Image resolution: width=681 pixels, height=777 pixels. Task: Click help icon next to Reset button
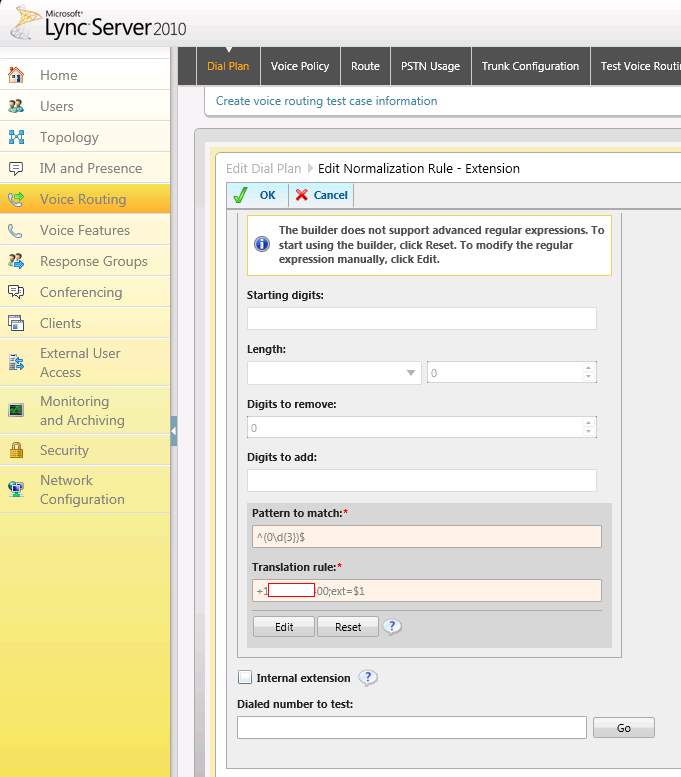393,627
